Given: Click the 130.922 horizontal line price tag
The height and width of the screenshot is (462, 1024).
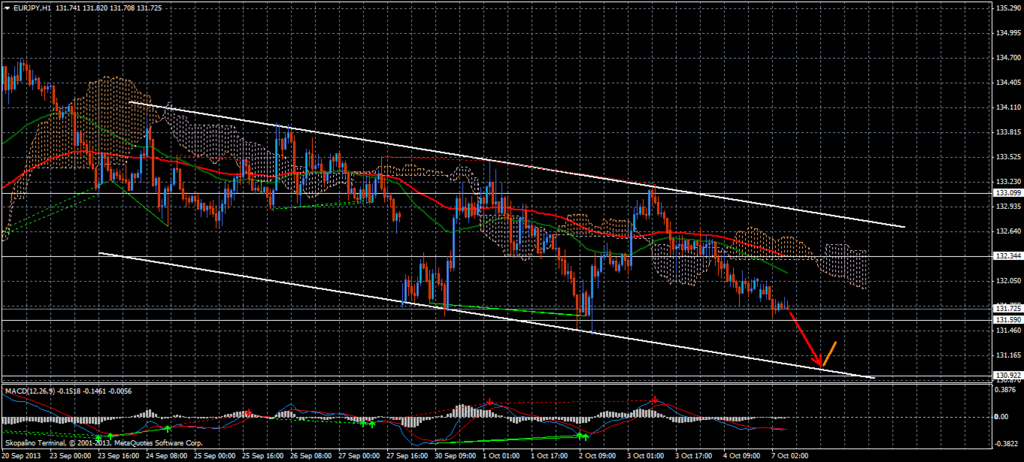Looking at the screenshot, I should (x=1007, y=375).
